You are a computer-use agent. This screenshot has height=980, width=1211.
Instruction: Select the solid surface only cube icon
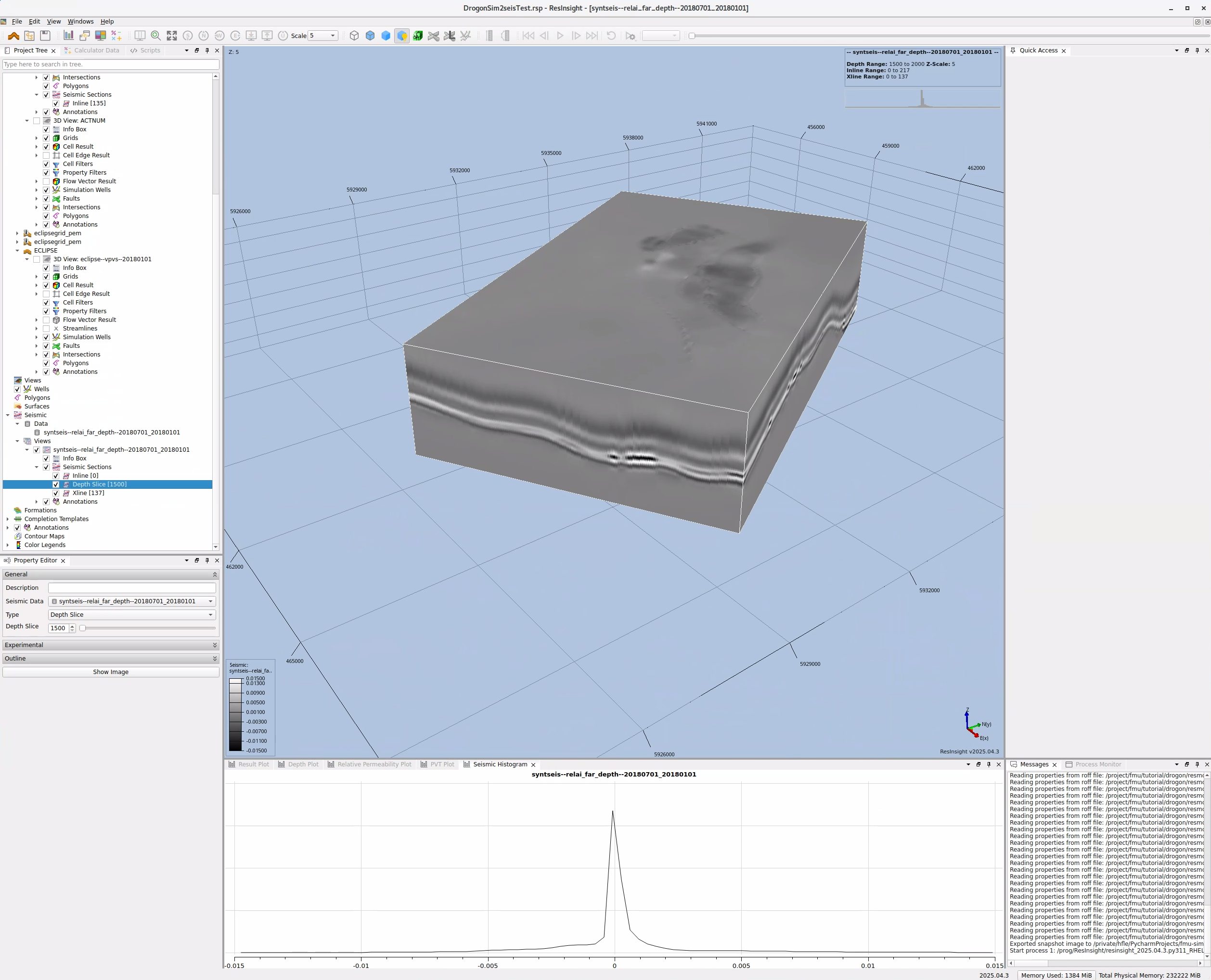point(386,36)
